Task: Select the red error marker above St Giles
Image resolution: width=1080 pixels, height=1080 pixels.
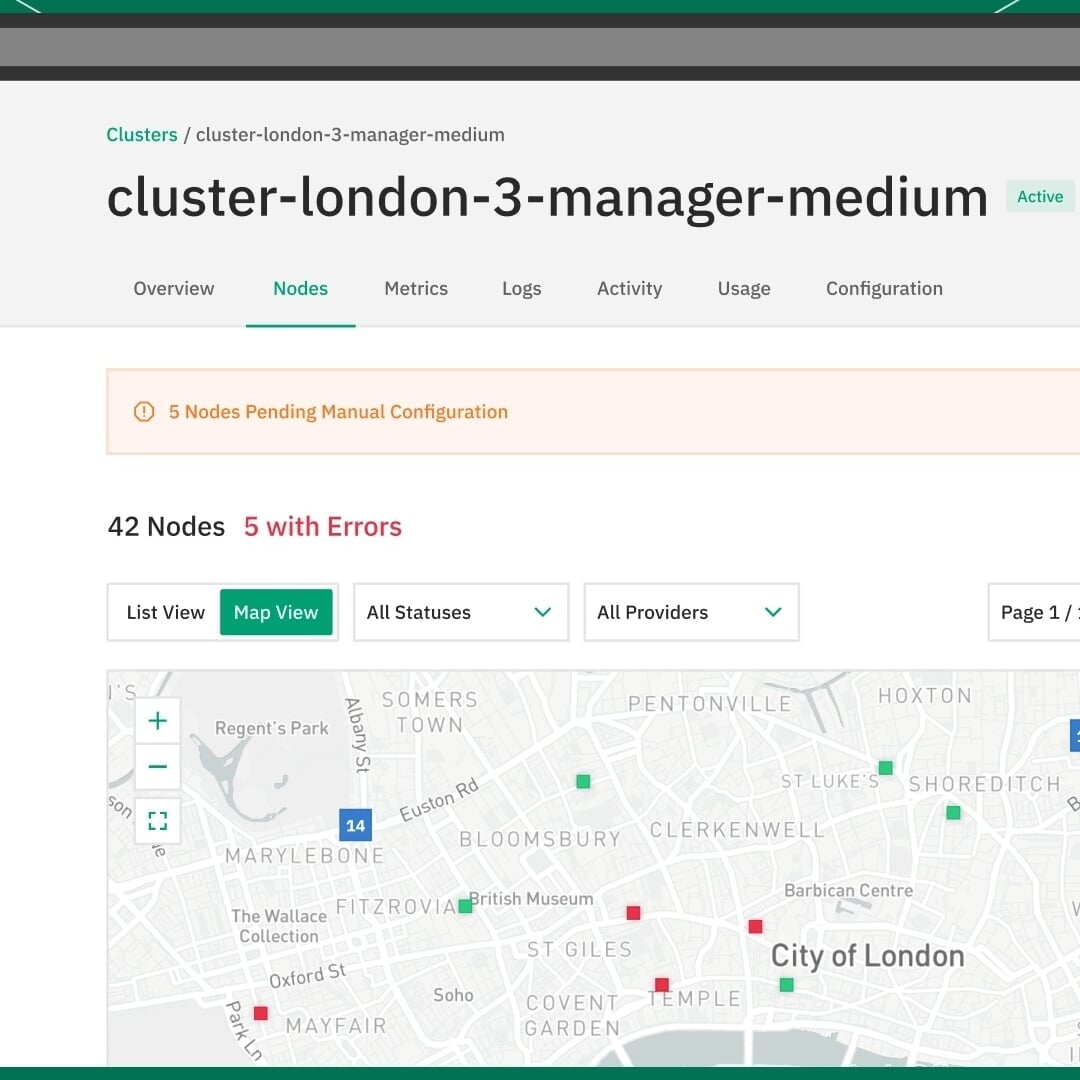Action: 634,913
